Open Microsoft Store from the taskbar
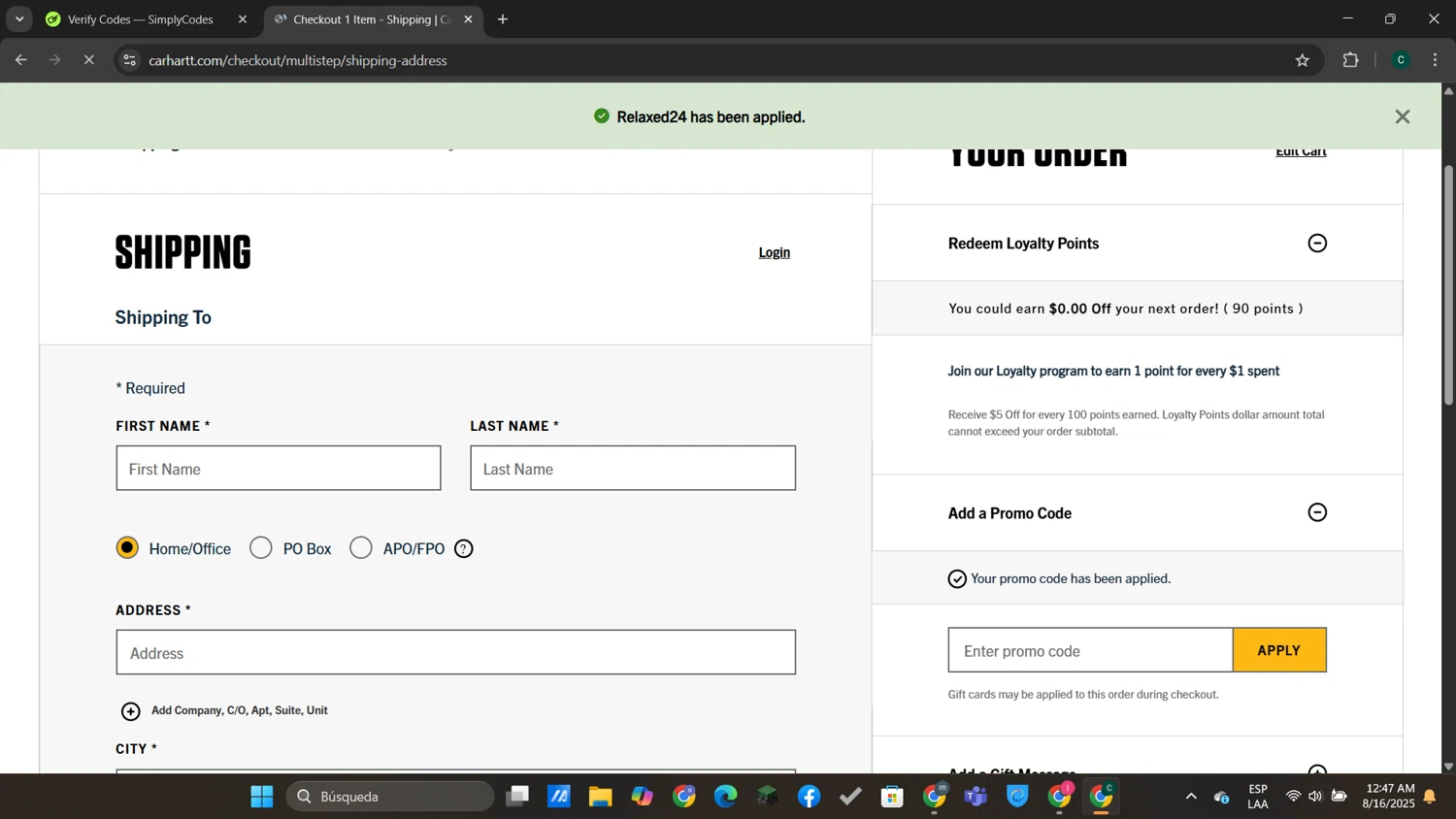The height and width of the screenshot is (819, 1456). point(893,797)
